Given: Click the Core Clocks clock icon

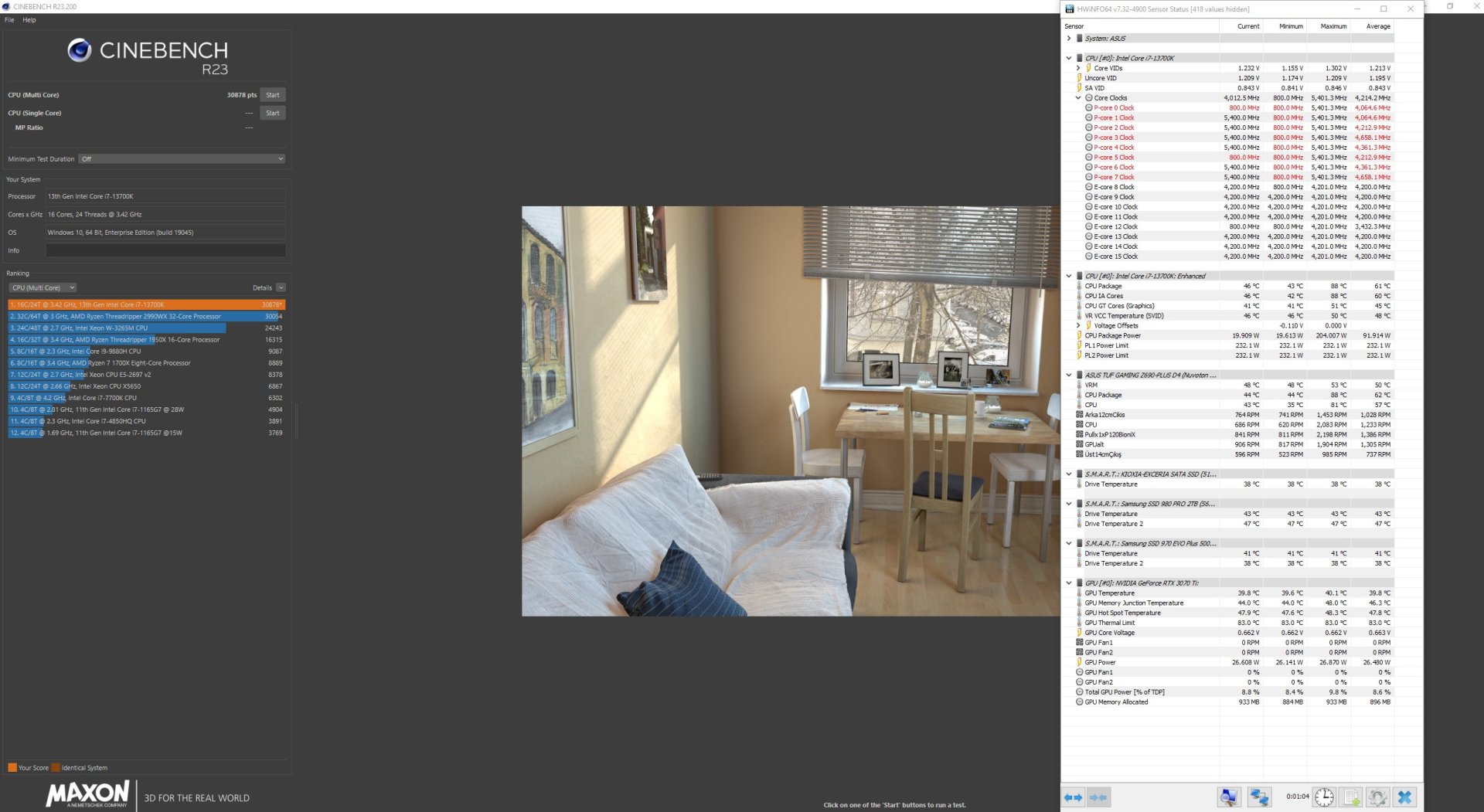Looking at the screenshot, I should [x=1088, y=98].
